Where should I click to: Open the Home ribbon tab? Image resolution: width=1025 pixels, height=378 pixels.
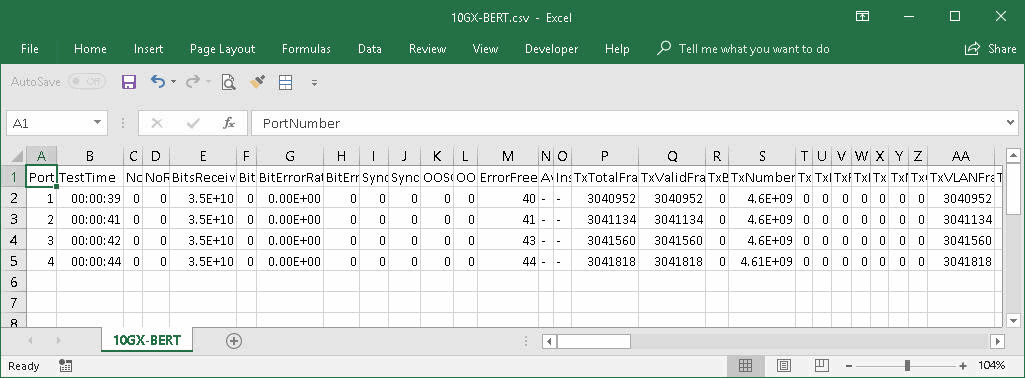pyautogui.click(x=90, y=49)
